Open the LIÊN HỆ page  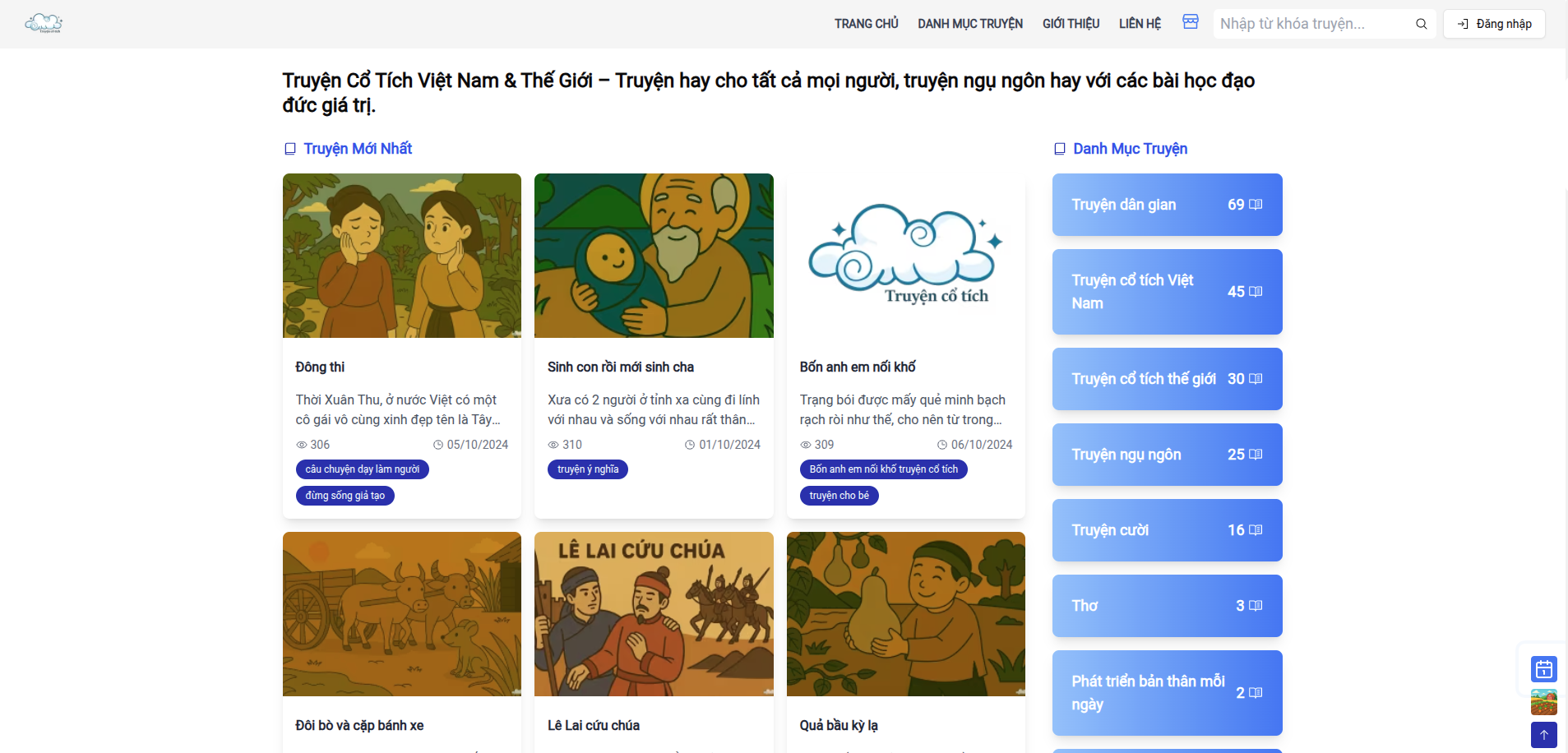(x=1140, y=24)
